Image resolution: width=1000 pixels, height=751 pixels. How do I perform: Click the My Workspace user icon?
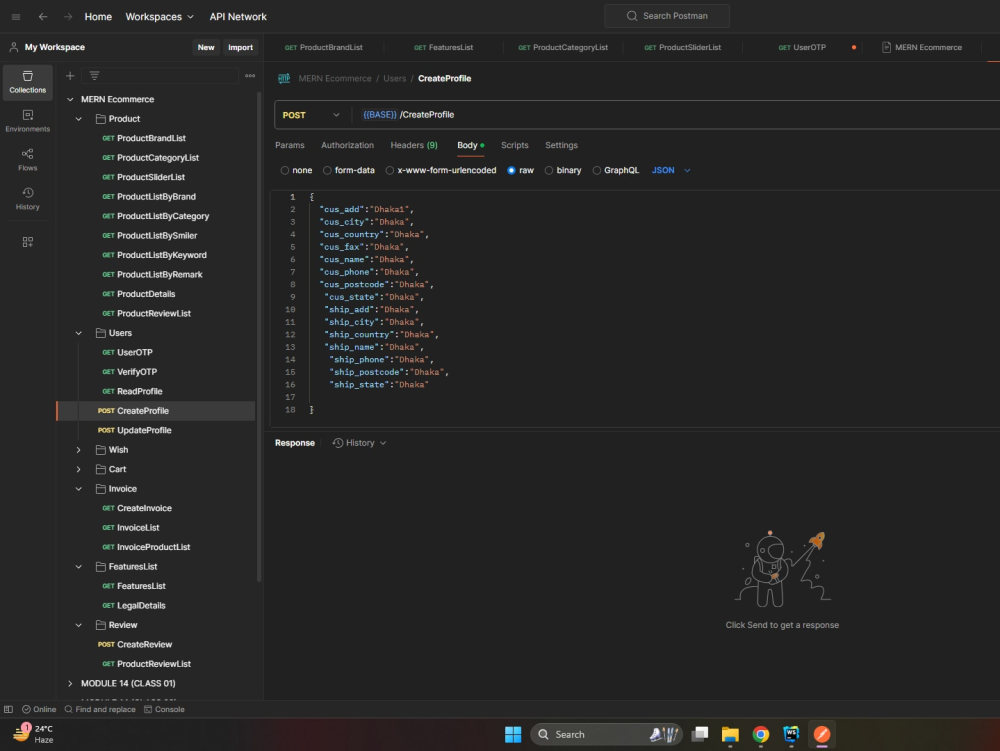[13, 47]
